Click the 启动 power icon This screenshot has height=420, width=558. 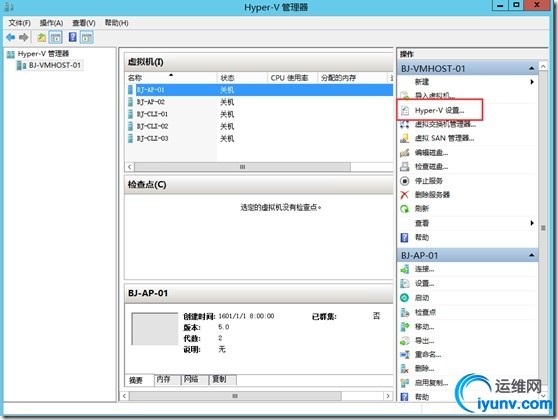(x=405, y=298)
